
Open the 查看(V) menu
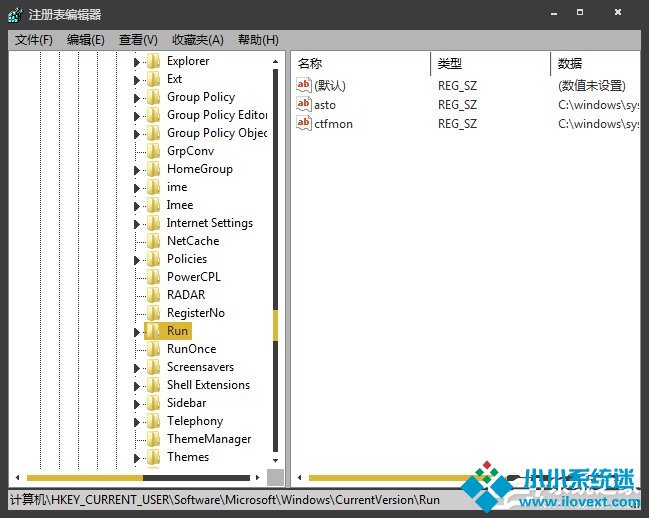[x=138, y=40]
